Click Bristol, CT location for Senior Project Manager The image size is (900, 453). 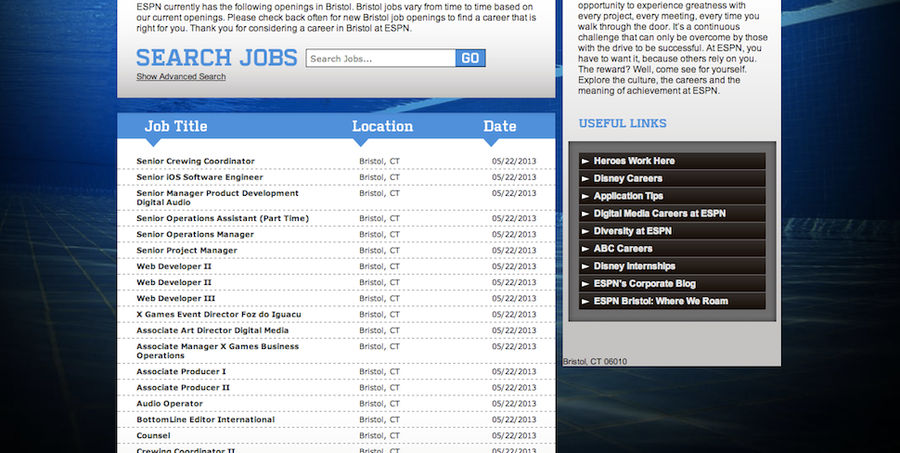379,250
